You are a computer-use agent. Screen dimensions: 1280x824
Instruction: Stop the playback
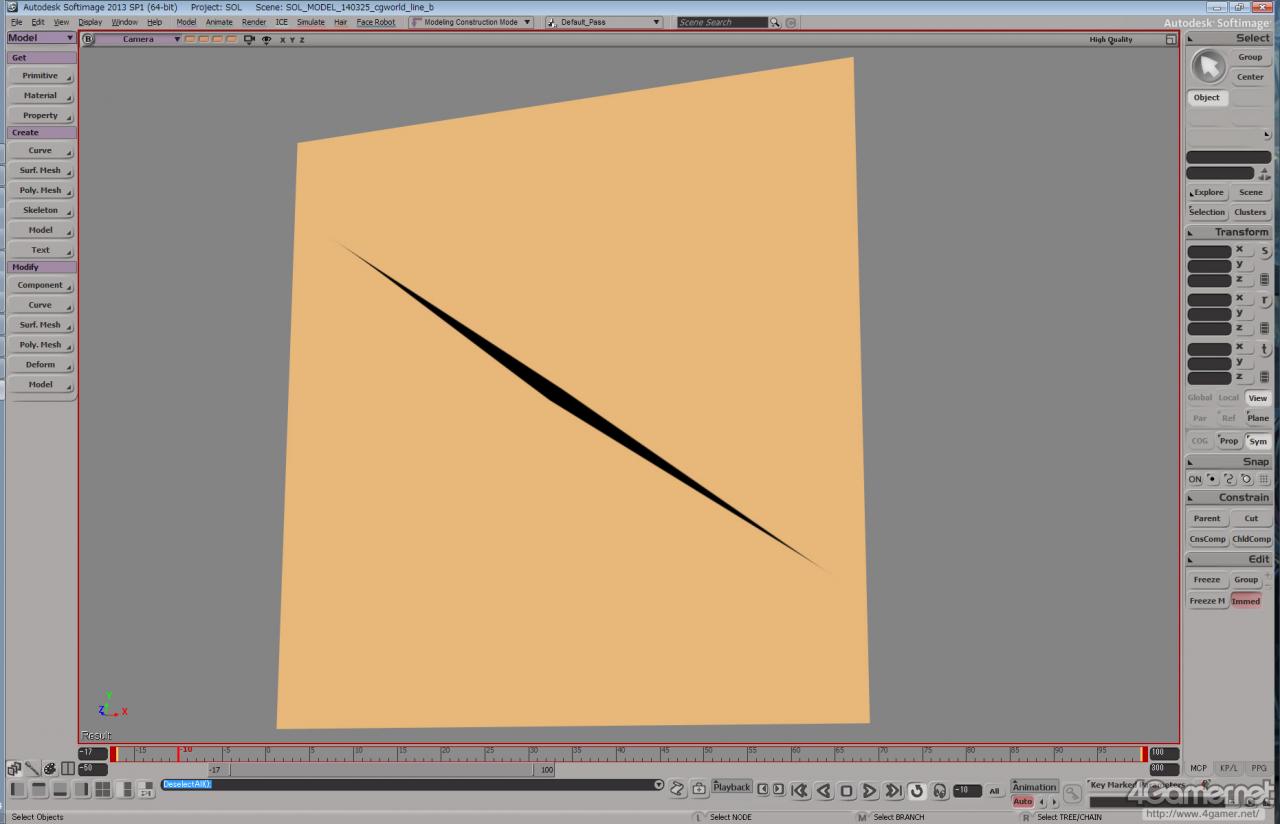click(846, 790)
